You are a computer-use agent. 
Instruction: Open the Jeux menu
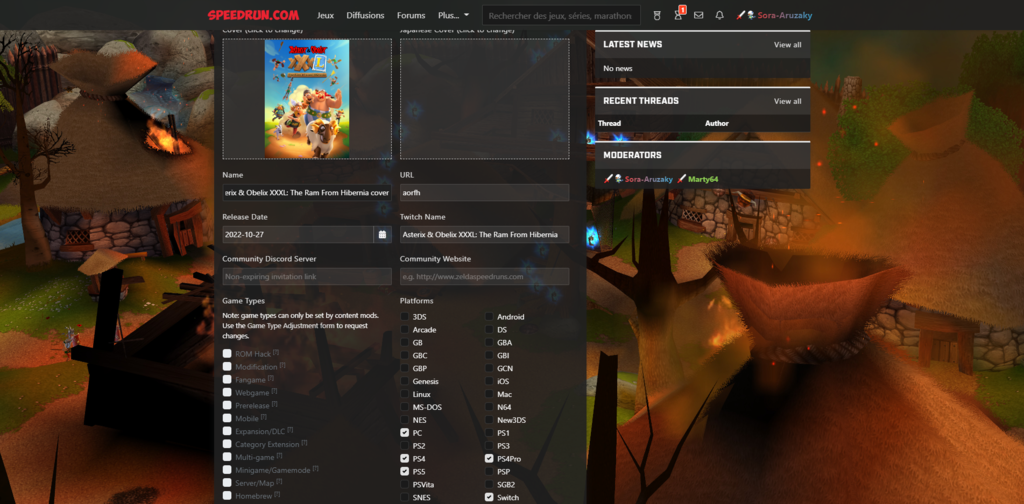click(x=325, y=15)
